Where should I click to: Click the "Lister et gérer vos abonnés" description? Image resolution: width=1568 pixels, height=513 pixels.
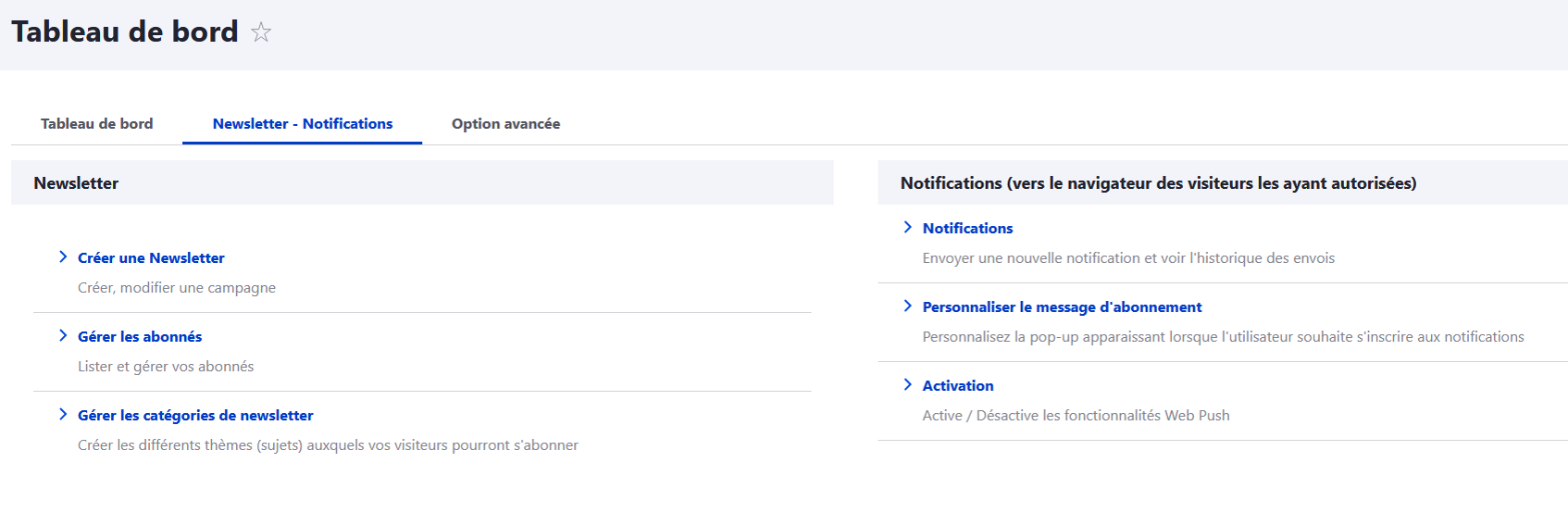coord(166,367)
